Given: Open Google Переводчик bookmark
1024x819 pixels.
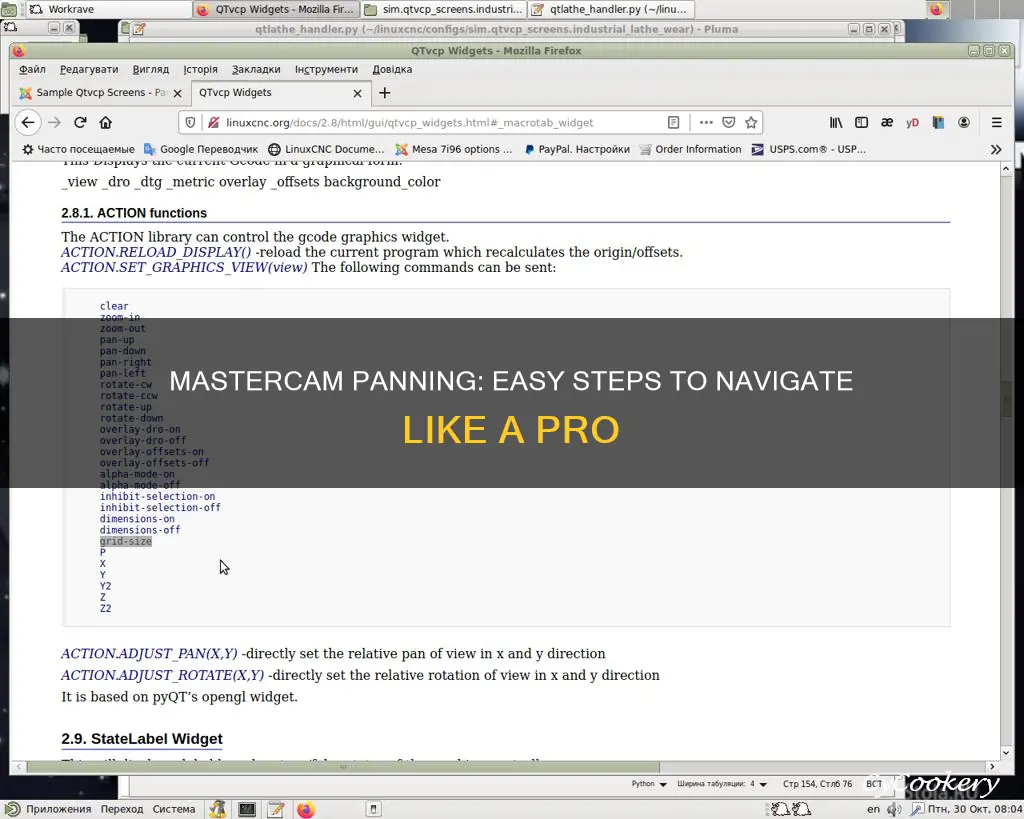Looking at the screenshot, I should 200,150.
